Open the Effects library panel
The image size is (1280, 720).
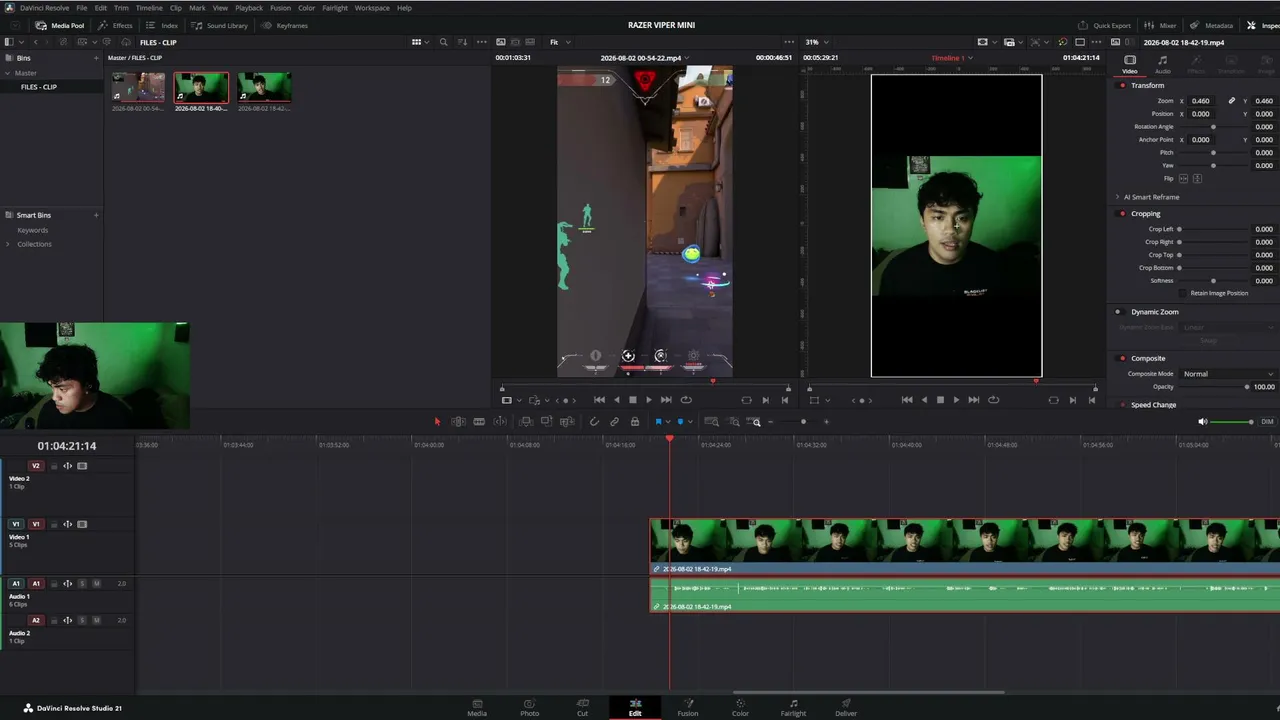[x=116, y=25]
